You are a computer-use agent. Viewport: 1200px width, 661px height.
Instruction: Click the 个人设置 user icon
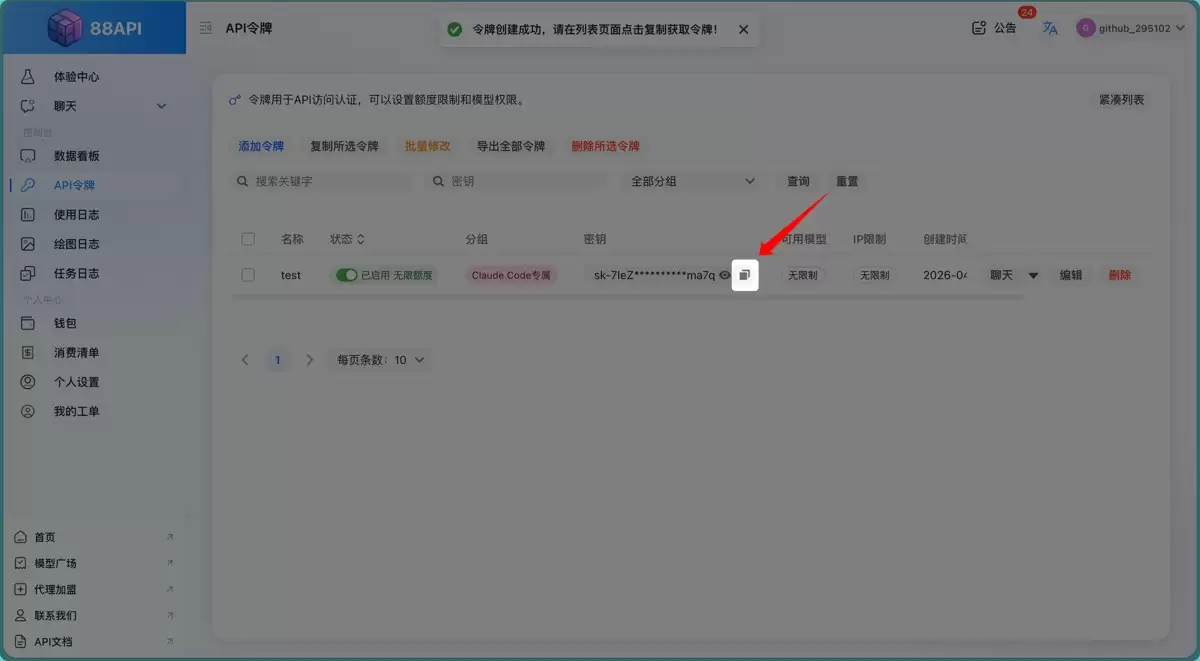click(28, 382)
